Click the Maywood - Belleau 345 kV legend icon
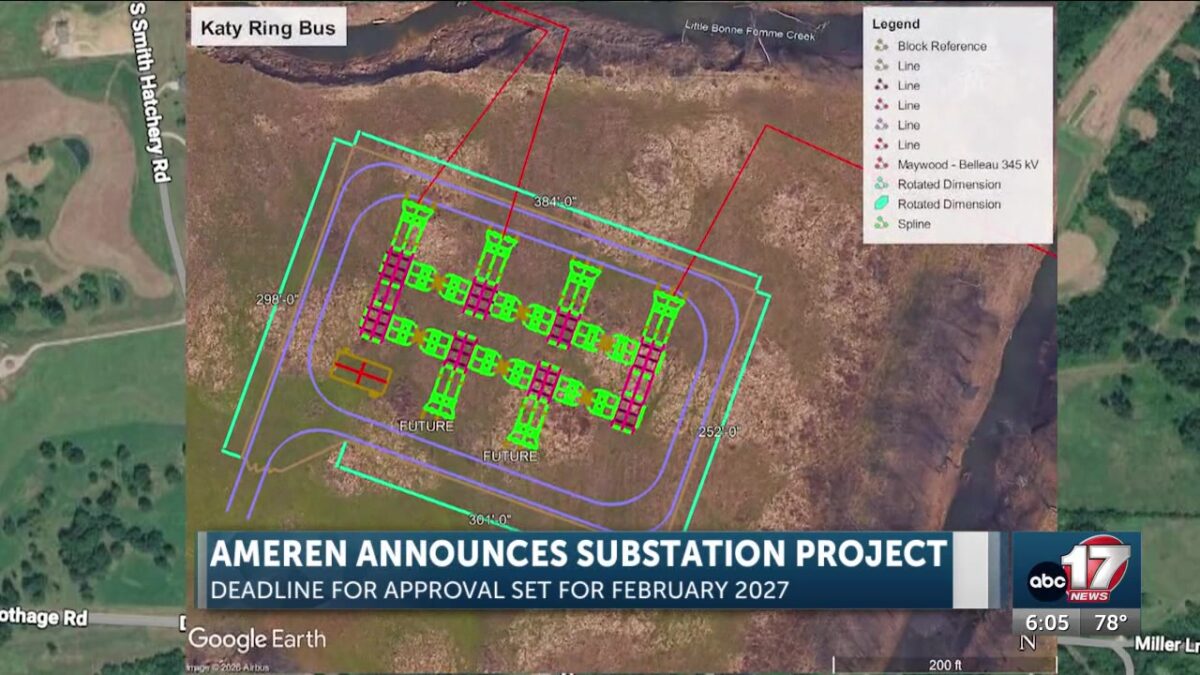1200x675 pixels. [881, 165]
